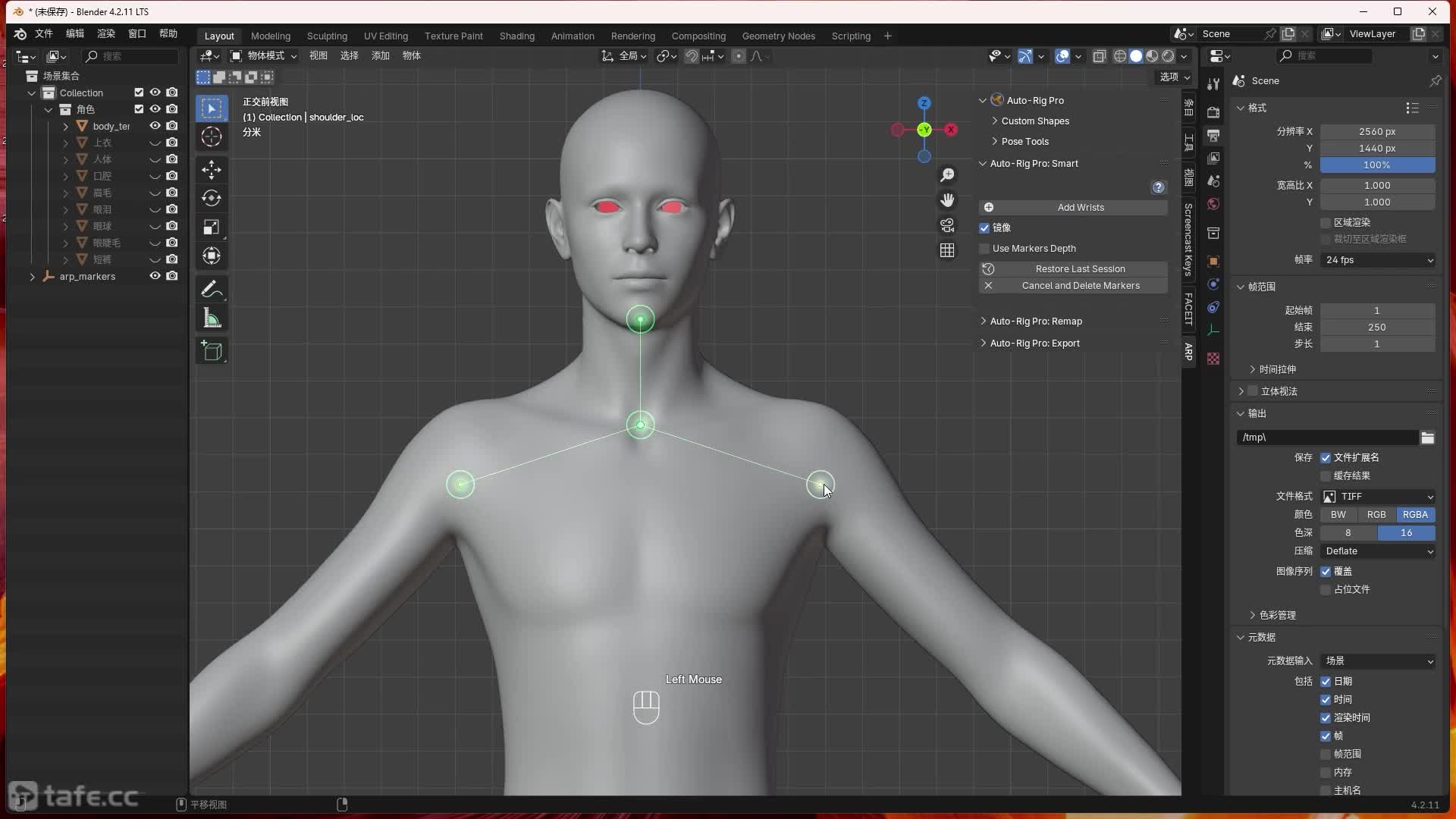Image resolution: width=1456 pixels, height=819 pixels.
Task: Open the 编辑 menu
Action: click(74, 33)
